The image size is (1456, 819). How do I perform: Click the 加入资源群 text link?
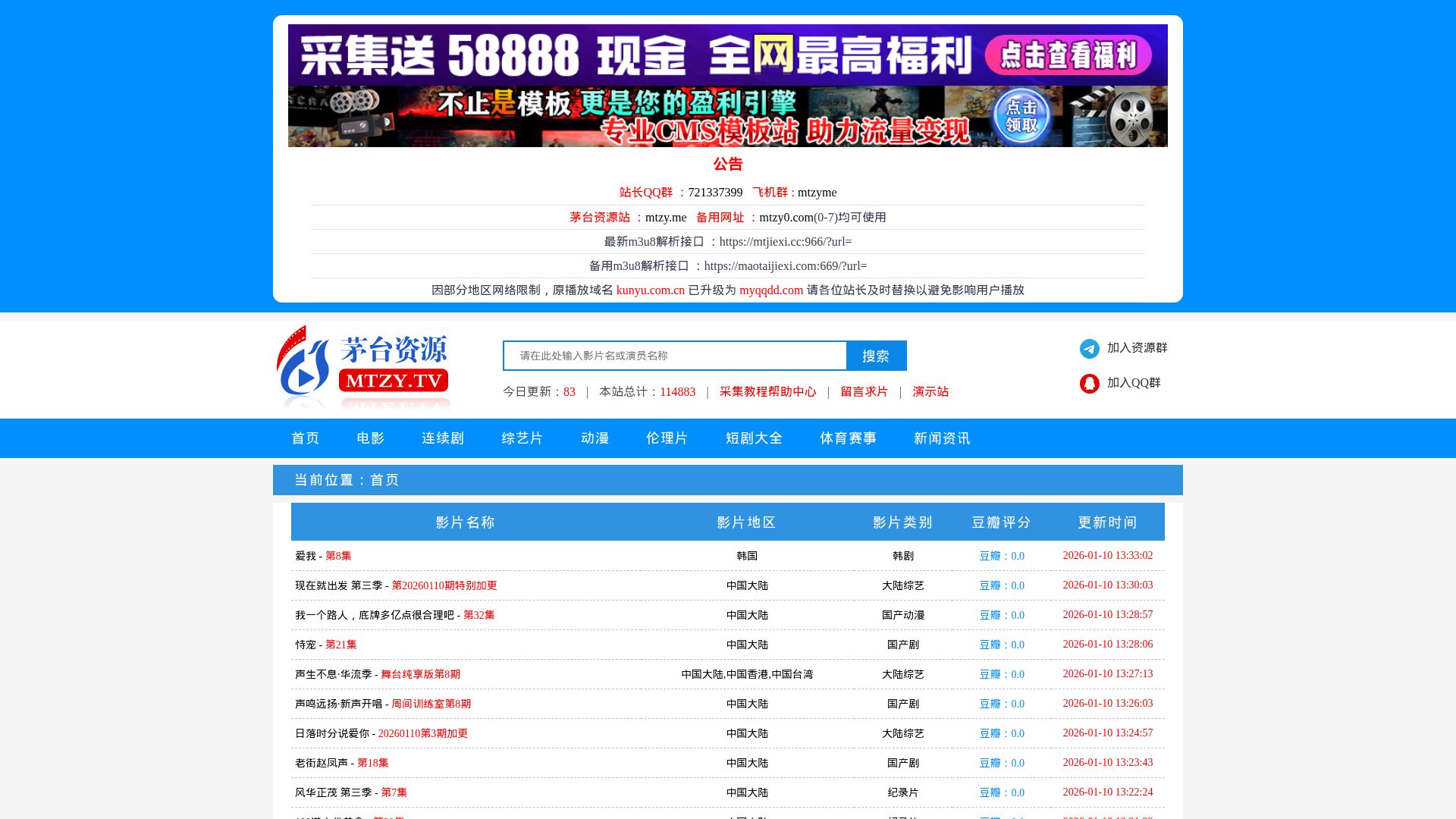(1137, 348)
